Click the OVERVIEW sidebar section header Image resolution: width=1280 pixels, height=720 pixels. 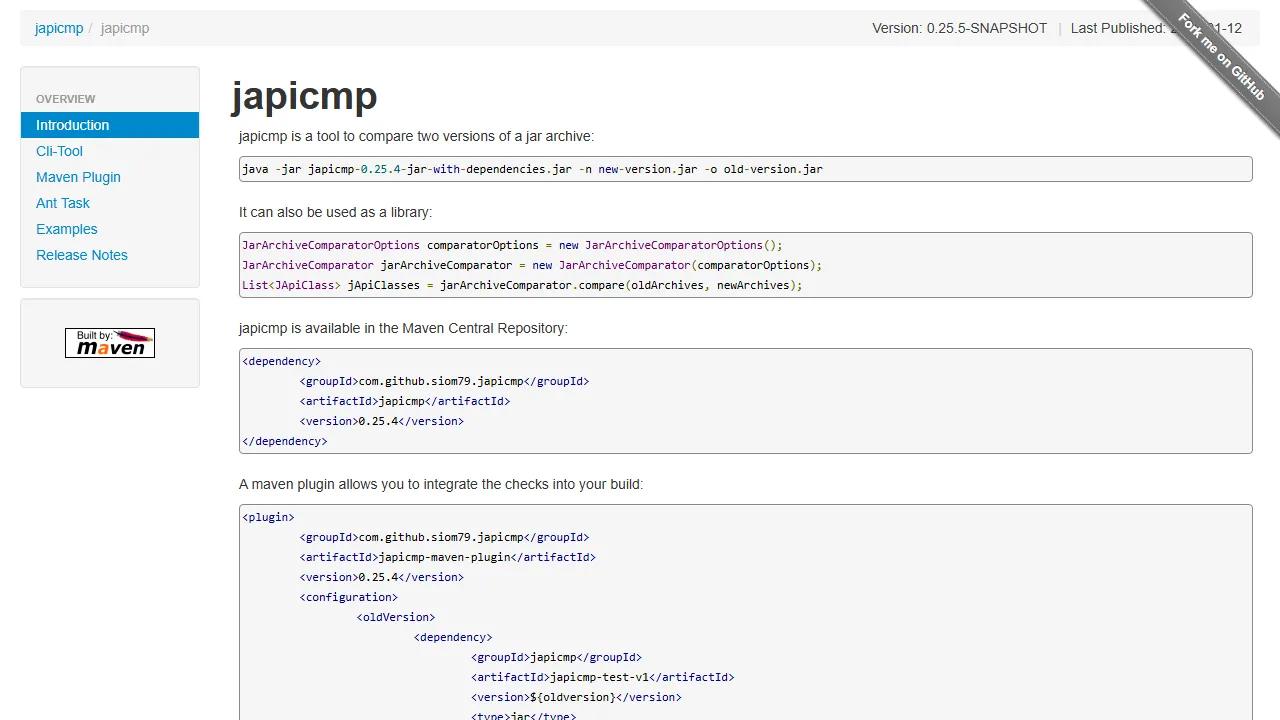pos(65,99)
